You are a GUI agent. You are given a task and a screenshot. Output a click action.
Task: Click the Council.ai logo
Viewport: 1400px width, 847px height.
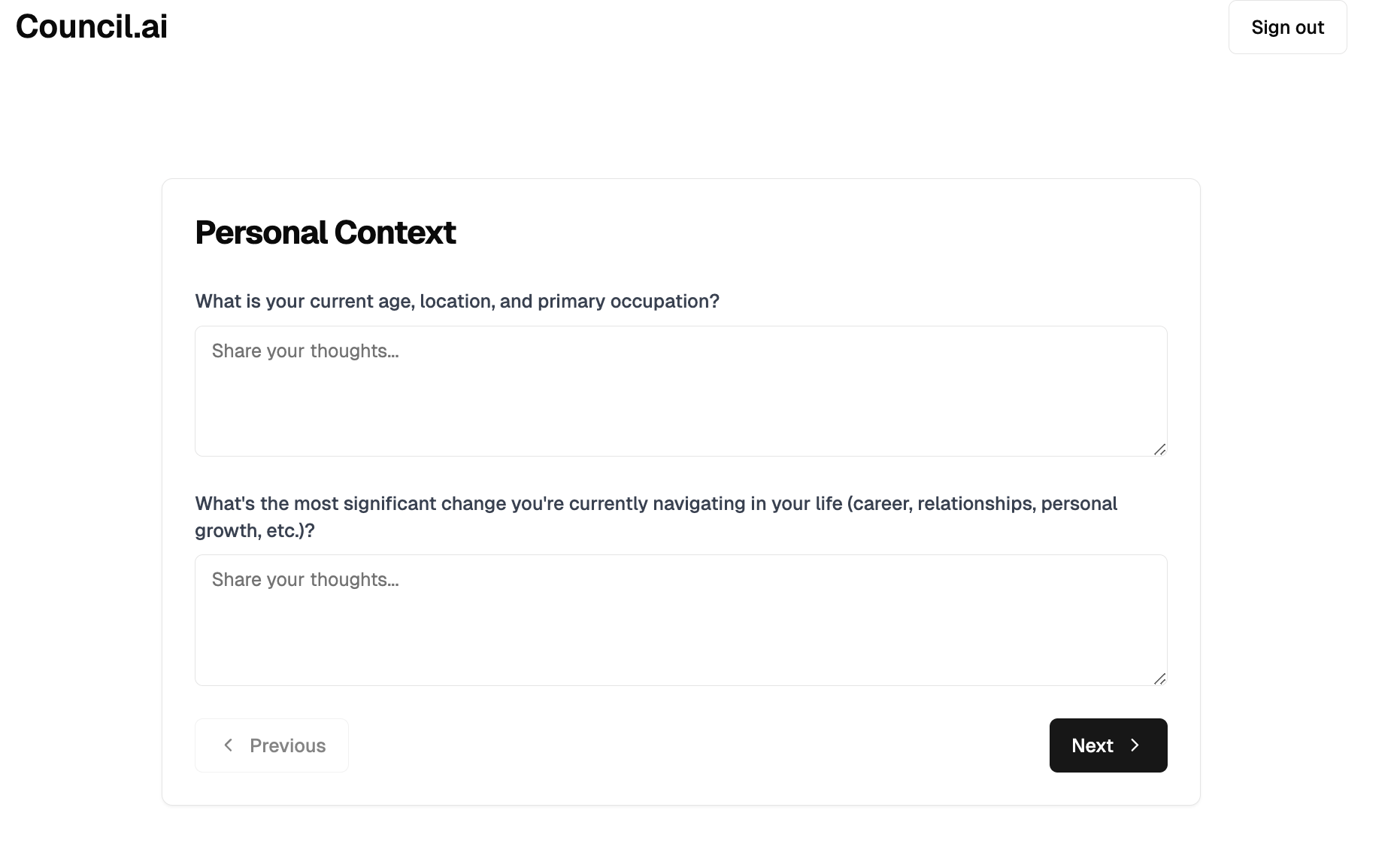92,27
